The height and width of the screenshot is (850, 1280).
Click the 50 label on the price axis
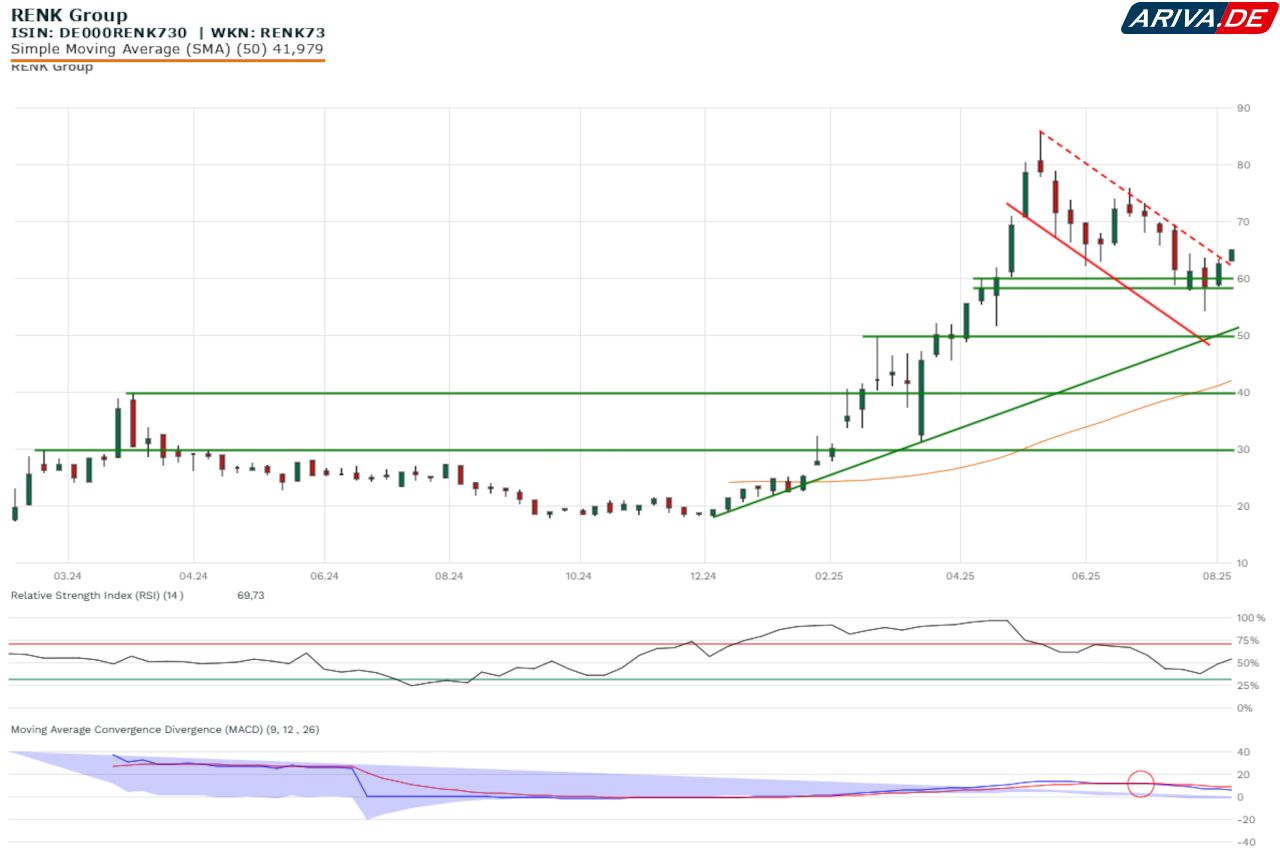(1244, 336)
